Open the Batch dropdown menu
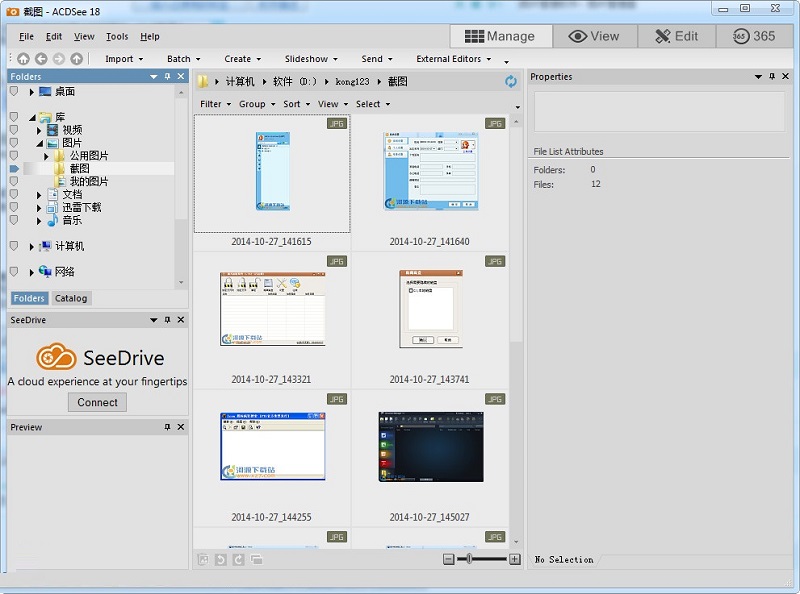This screenshot has width=800, height=594. pos(183,59)
